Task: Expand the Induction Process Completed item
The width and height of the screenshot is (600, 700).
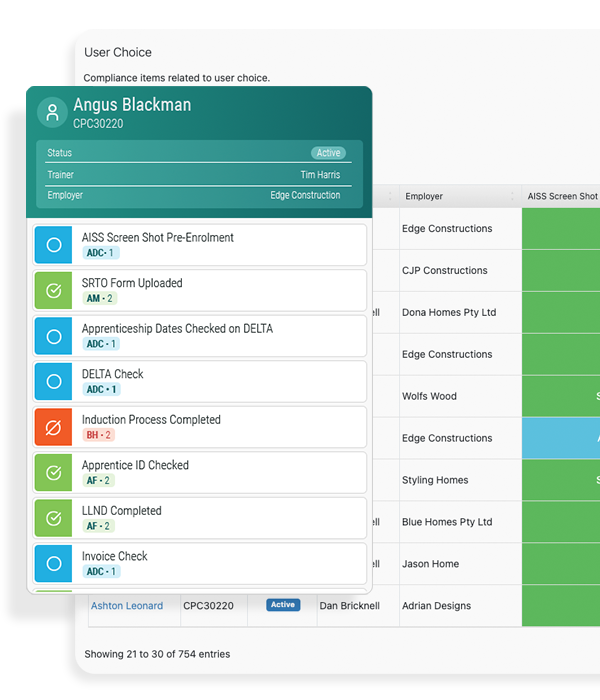Action: (200, 427)
